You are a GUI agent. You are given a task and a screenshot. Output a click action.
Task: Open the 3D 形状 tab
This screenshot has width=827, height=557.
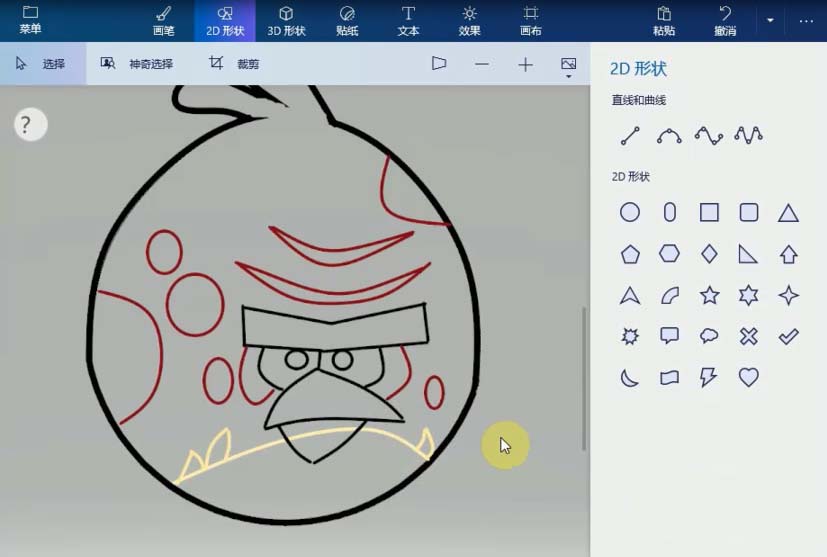point(286,21)
